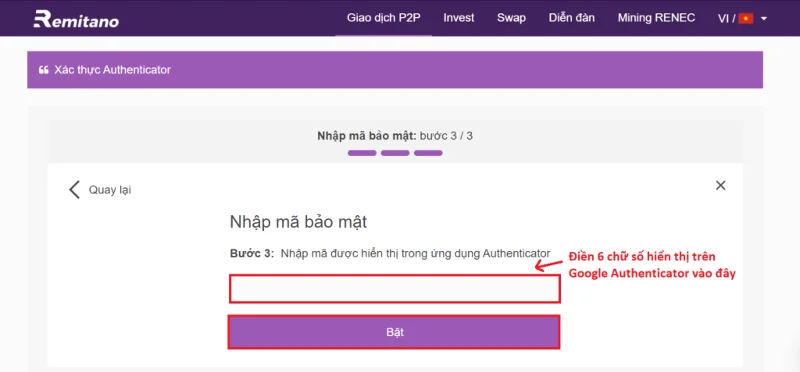Select the first step progress pill
This screenshot has height=372, width=800.
(362, 153)
